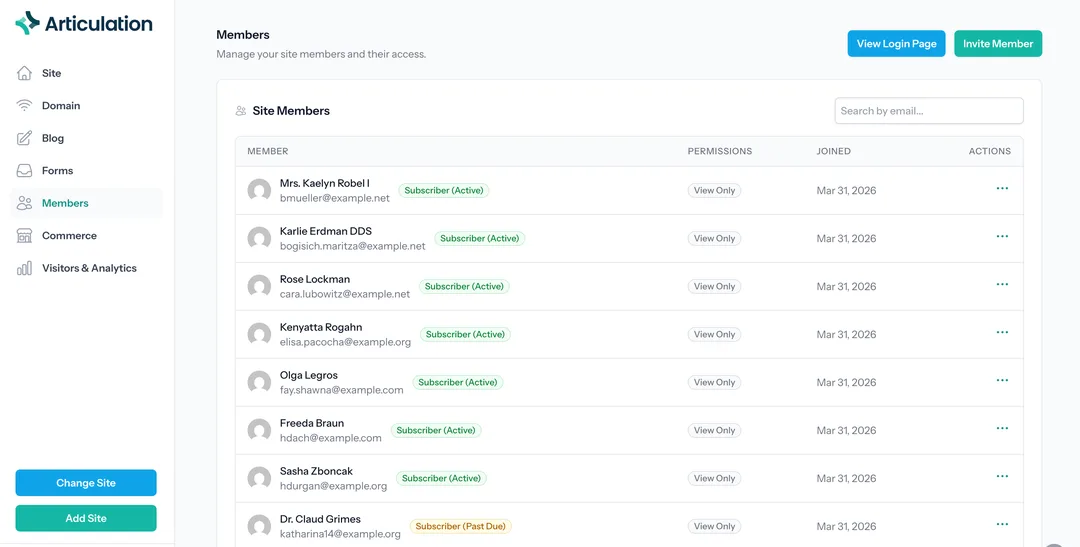Open actions menu for Mrs. Kaelyn Robel I

click(x=1002, y=189)
